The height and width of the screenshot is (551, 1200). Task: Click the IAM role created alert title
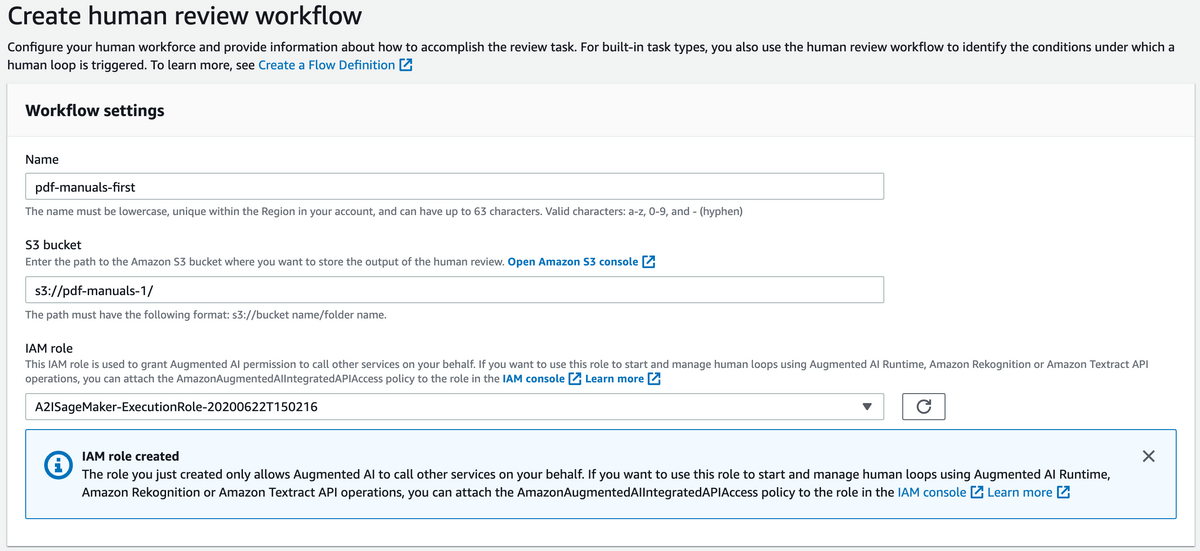point(131,456)
